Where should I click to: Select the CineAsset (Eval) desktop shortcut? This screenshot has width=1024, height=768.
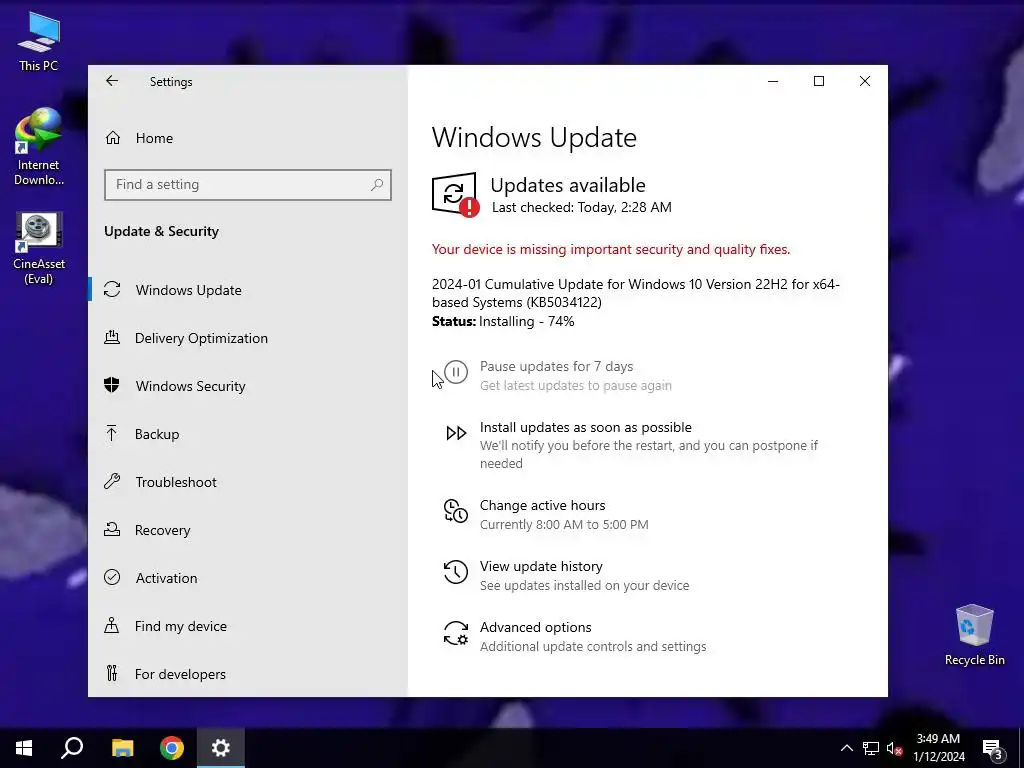(x=39, y=249)
